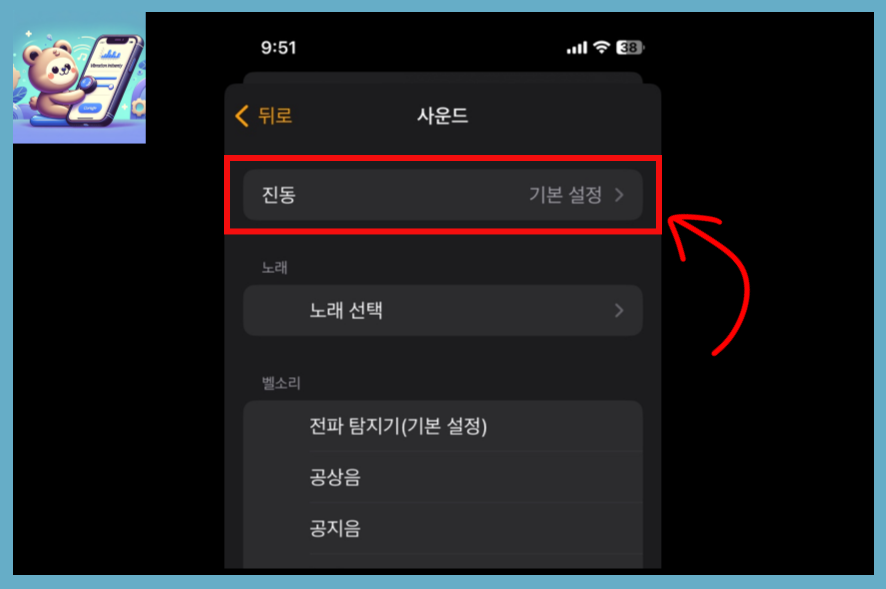Viewport: 886px width, 589px height.
Task: Expand the chevron beside 기본 설정
Action: click(x=619, y=195)
